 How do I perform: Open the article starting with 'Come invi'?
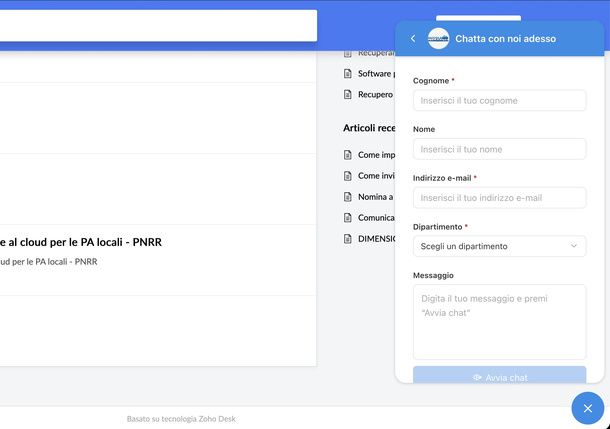point(376,176)
